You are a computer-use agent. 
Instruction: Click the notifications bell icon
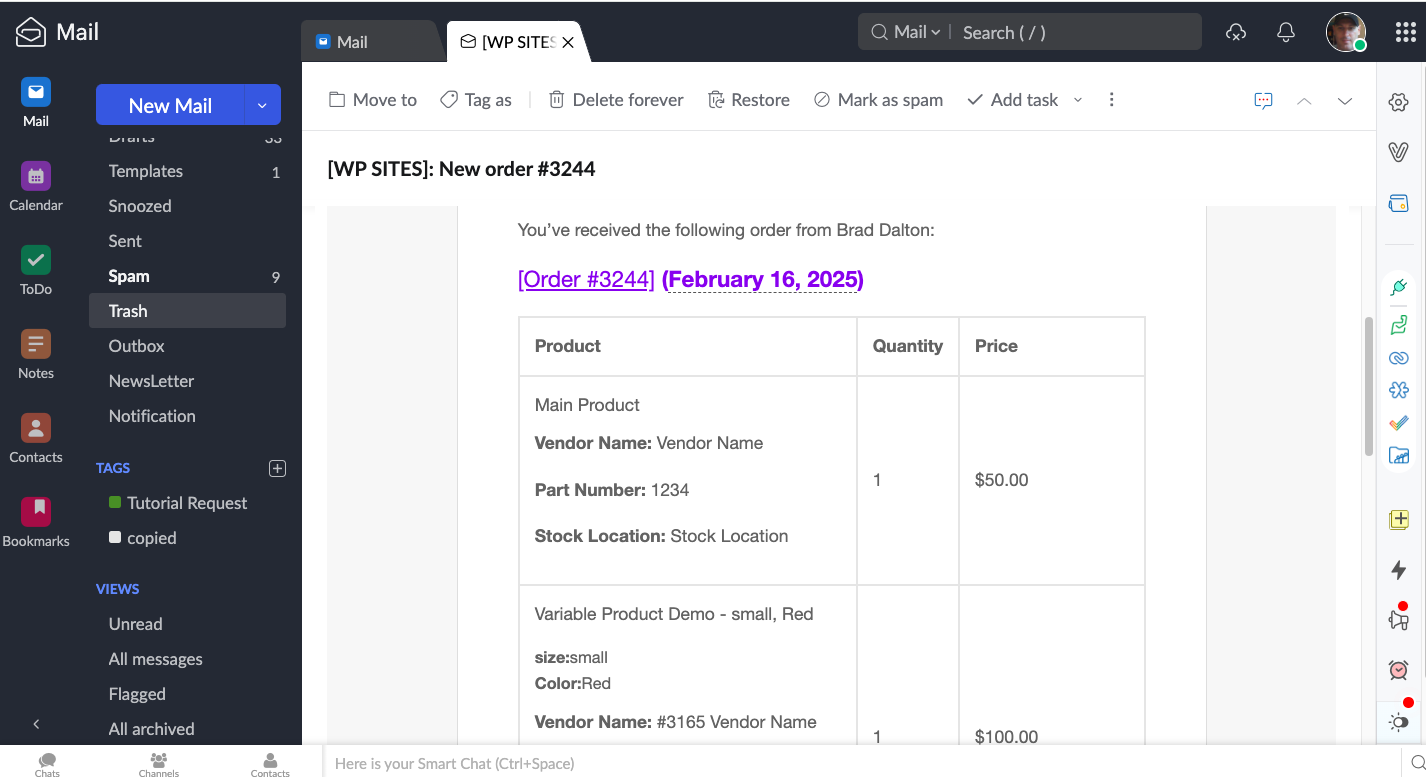[1286, 32]
